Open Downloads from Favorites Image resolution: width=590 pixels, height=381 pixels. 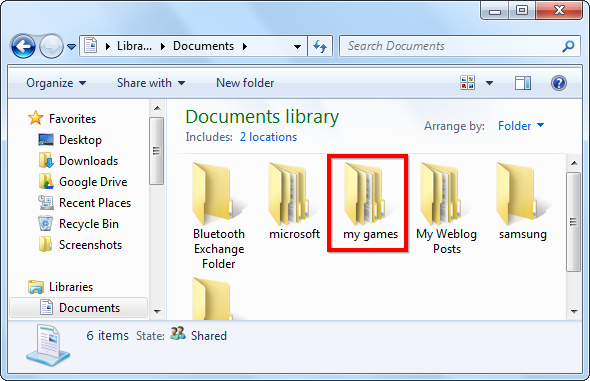click(88, 161)
